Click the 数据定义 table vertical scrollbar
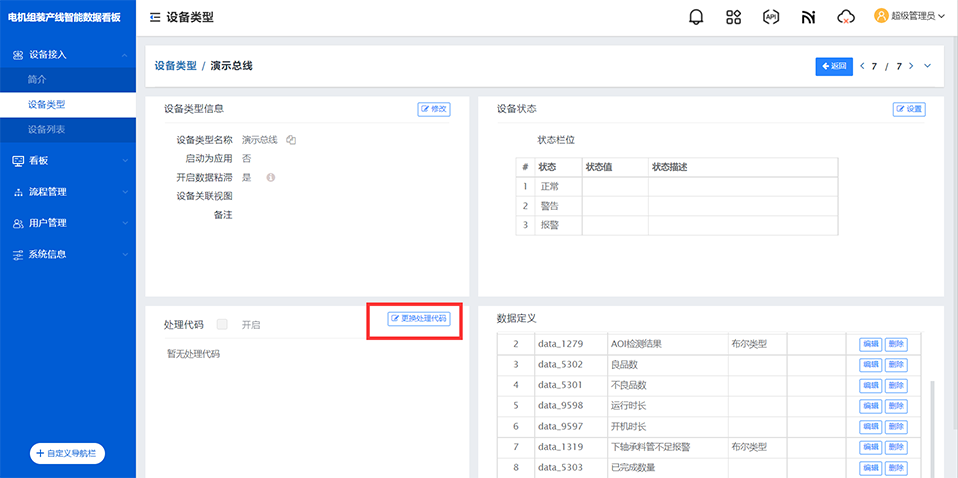 click(931, 420)
